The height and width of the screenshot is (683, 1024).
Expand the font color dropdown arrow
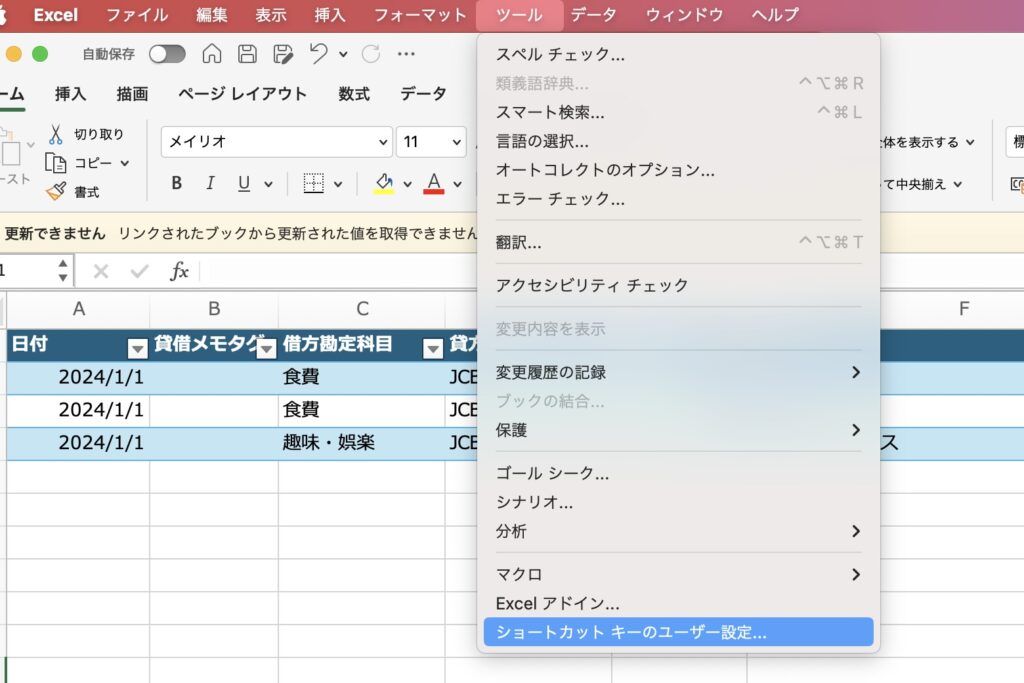pos(457,184)
